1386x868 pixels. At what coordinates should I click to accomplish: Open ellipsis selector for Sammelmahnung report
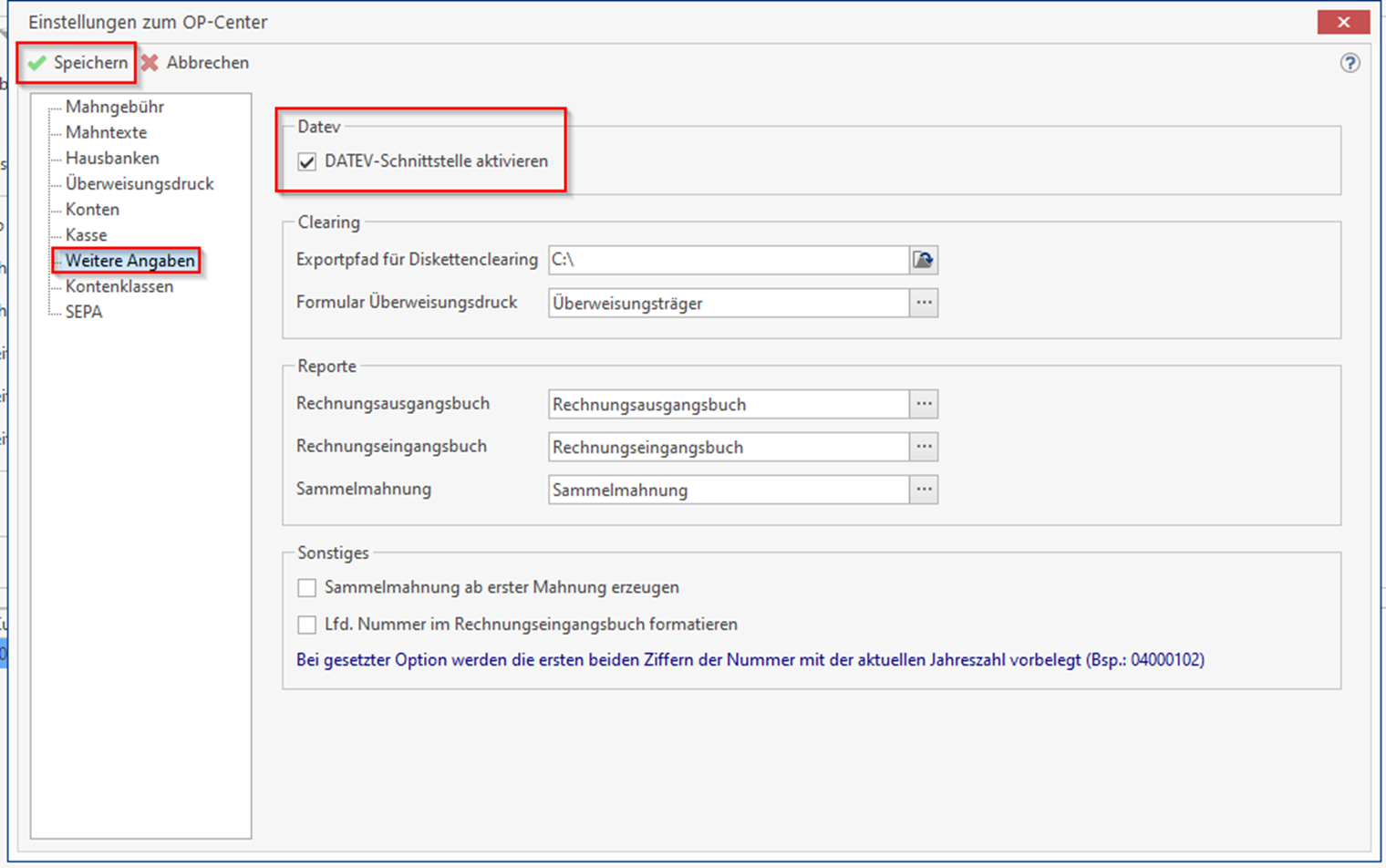924,490
